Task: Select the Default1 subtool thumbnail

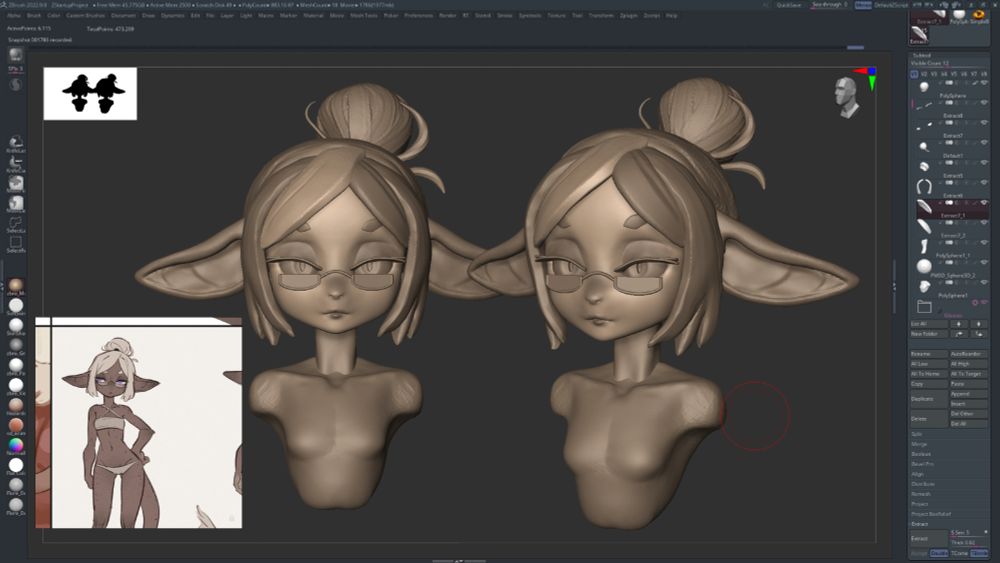Action: coord(923,147)
